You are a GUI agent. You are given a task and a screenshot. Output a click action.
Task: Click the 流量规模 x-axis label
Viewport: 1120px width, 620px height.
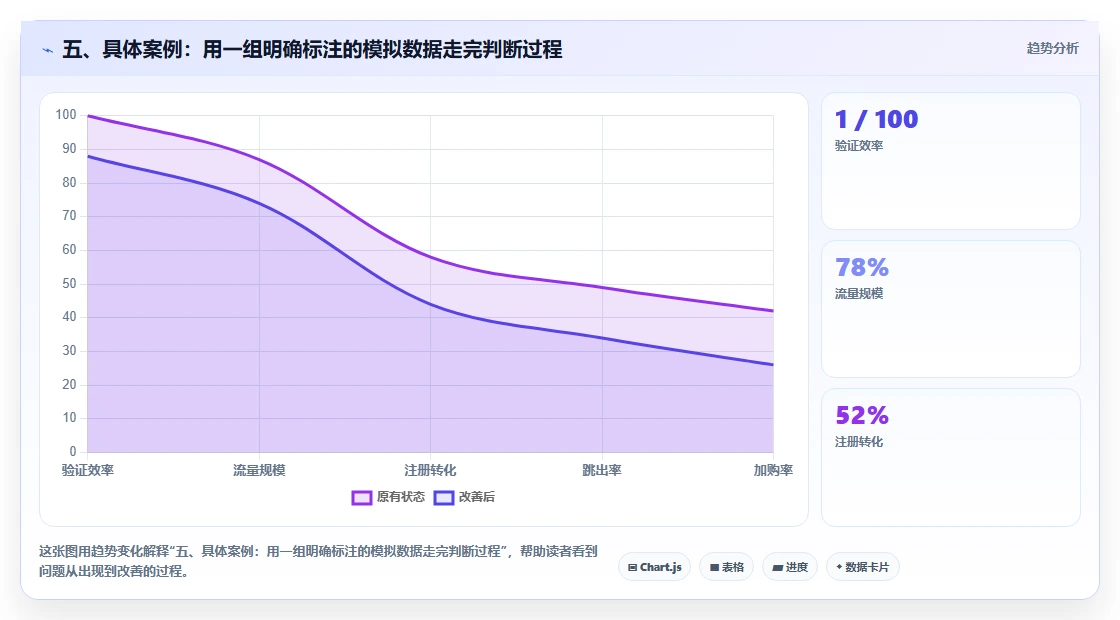click(x=259, y=470)
